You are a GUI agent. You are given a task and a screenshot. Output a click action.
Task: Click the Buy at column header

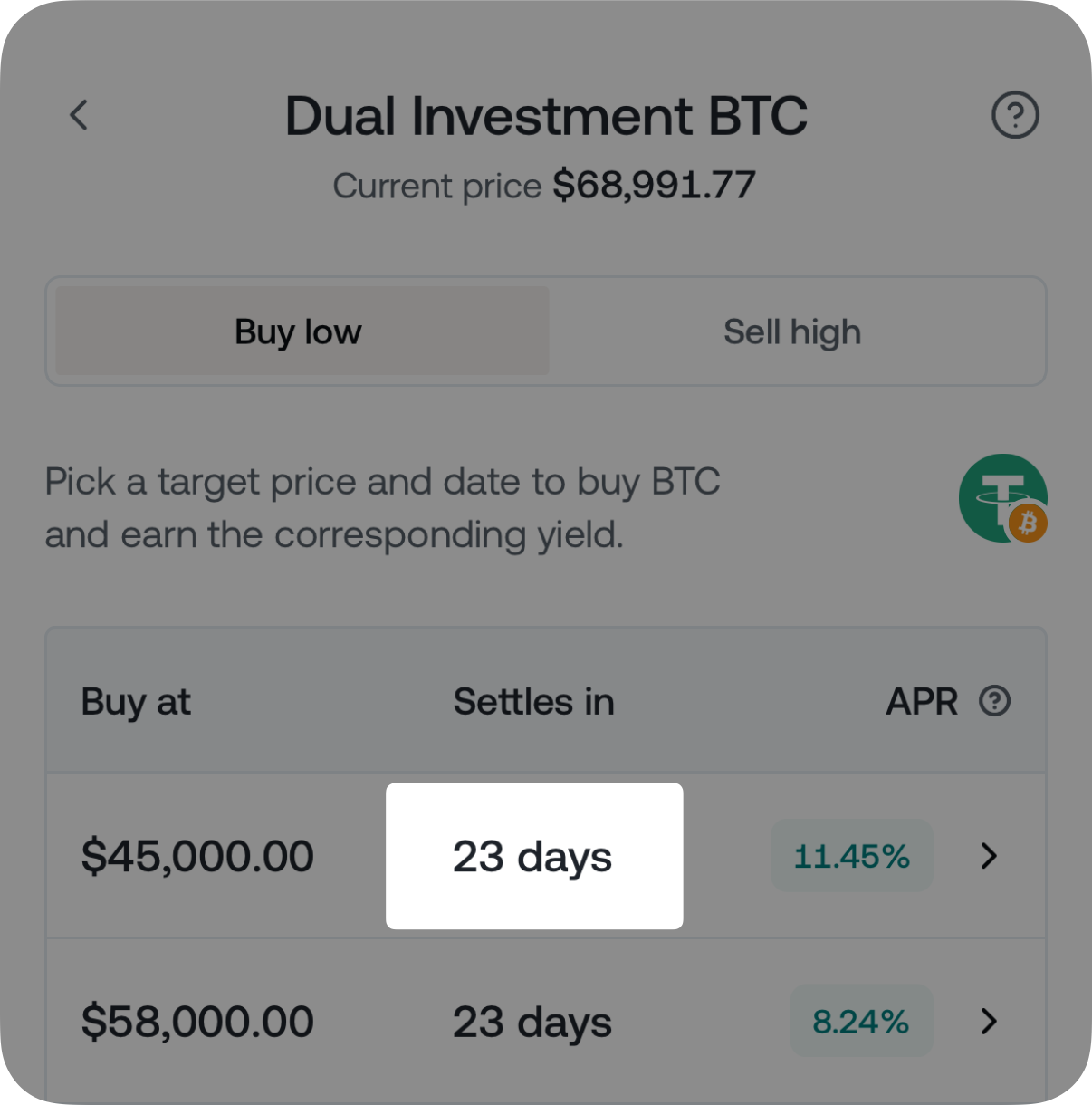(x=136, y=702)
